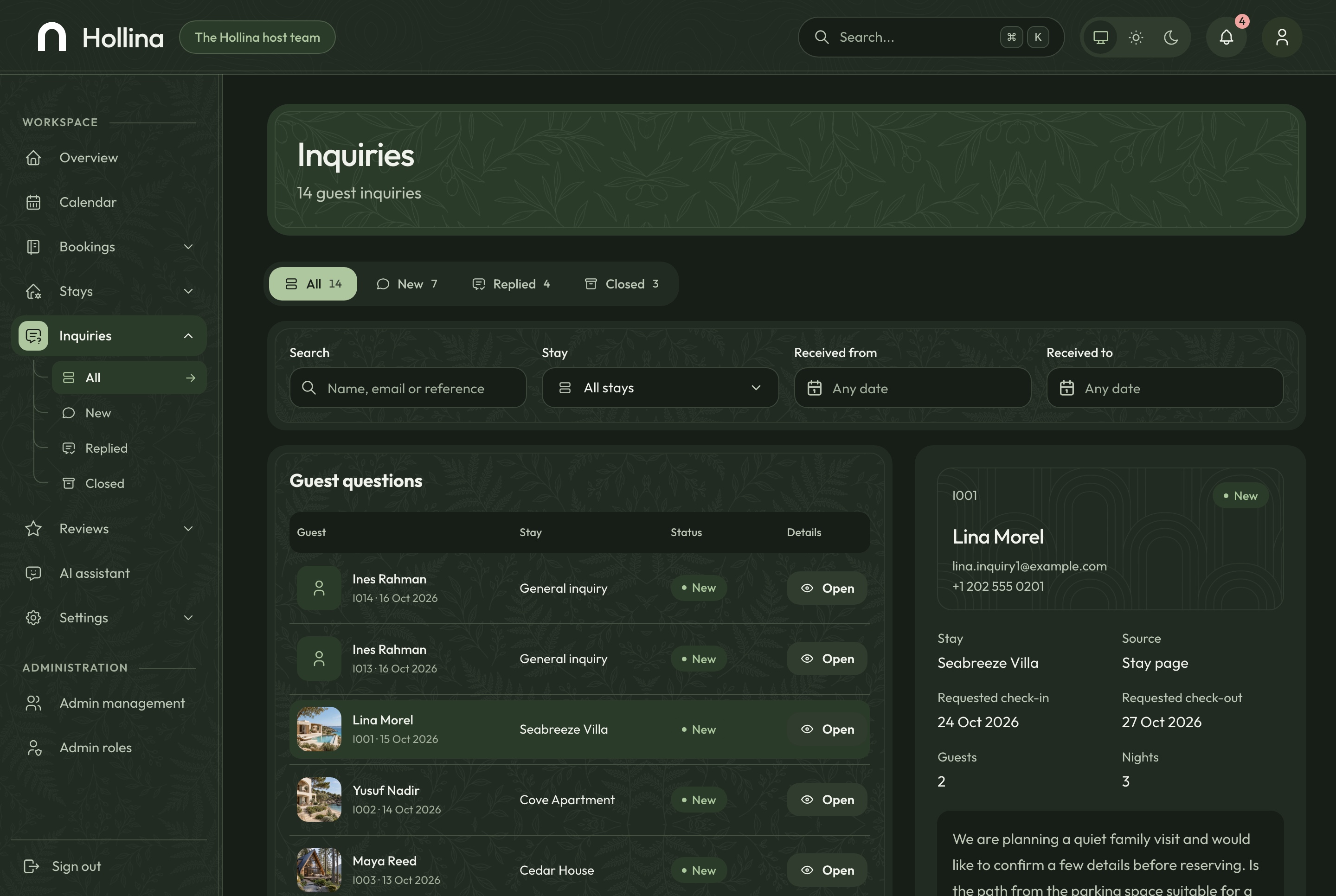Open Maya Reed's inquiry
This screenshot has width=1336, height=896.
827,870
